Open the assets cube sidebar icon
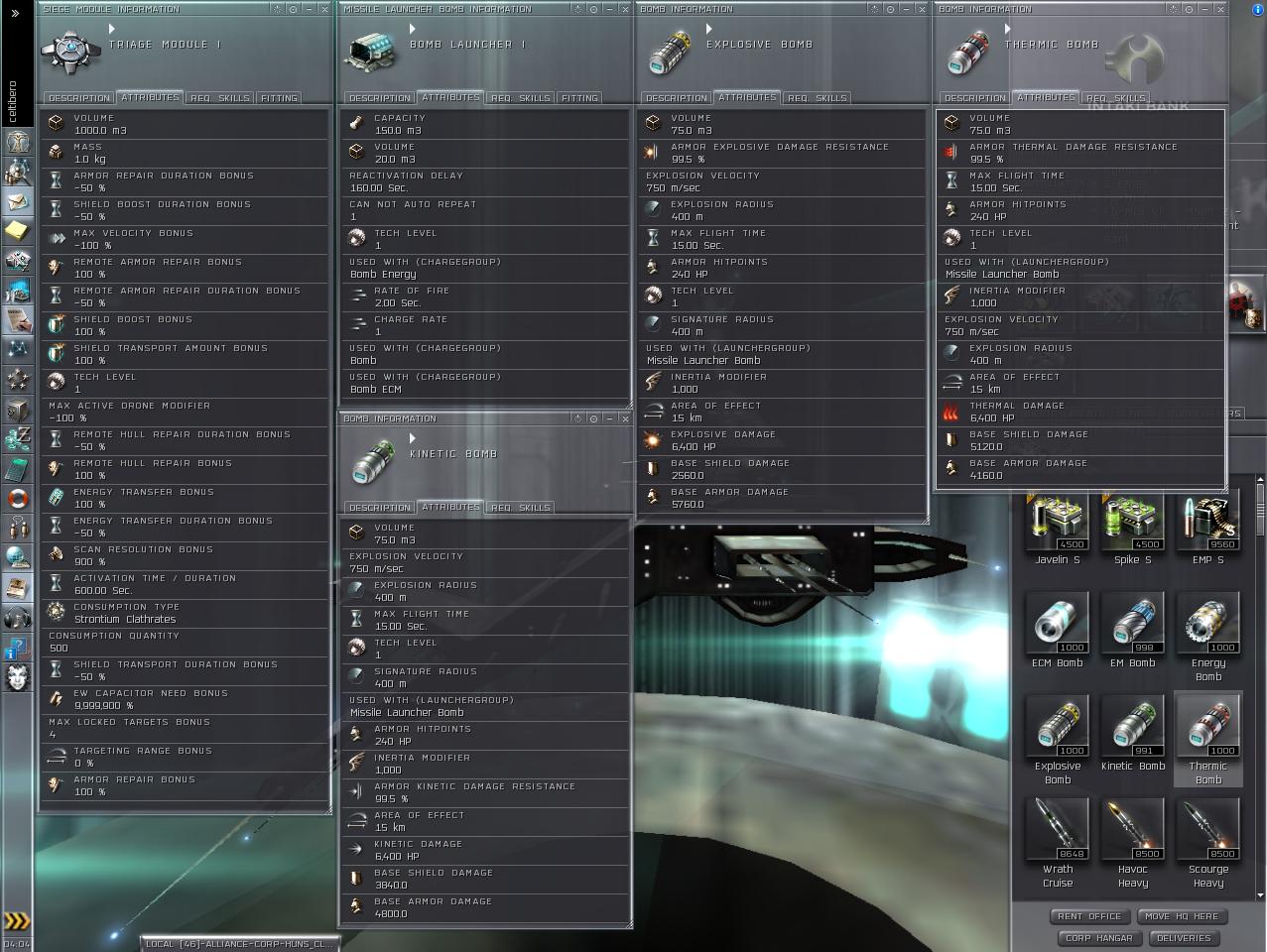The image size is (1267, 952). 17,410
